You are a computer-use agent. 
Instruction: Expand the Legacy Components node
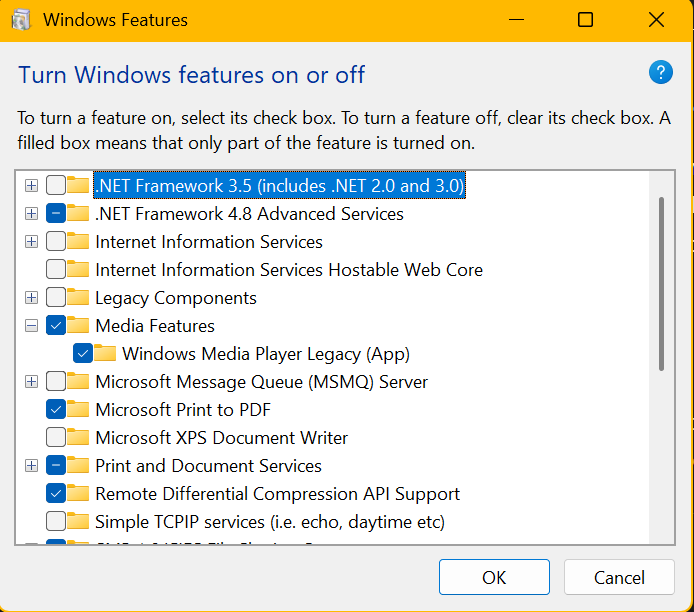point(31,298)
